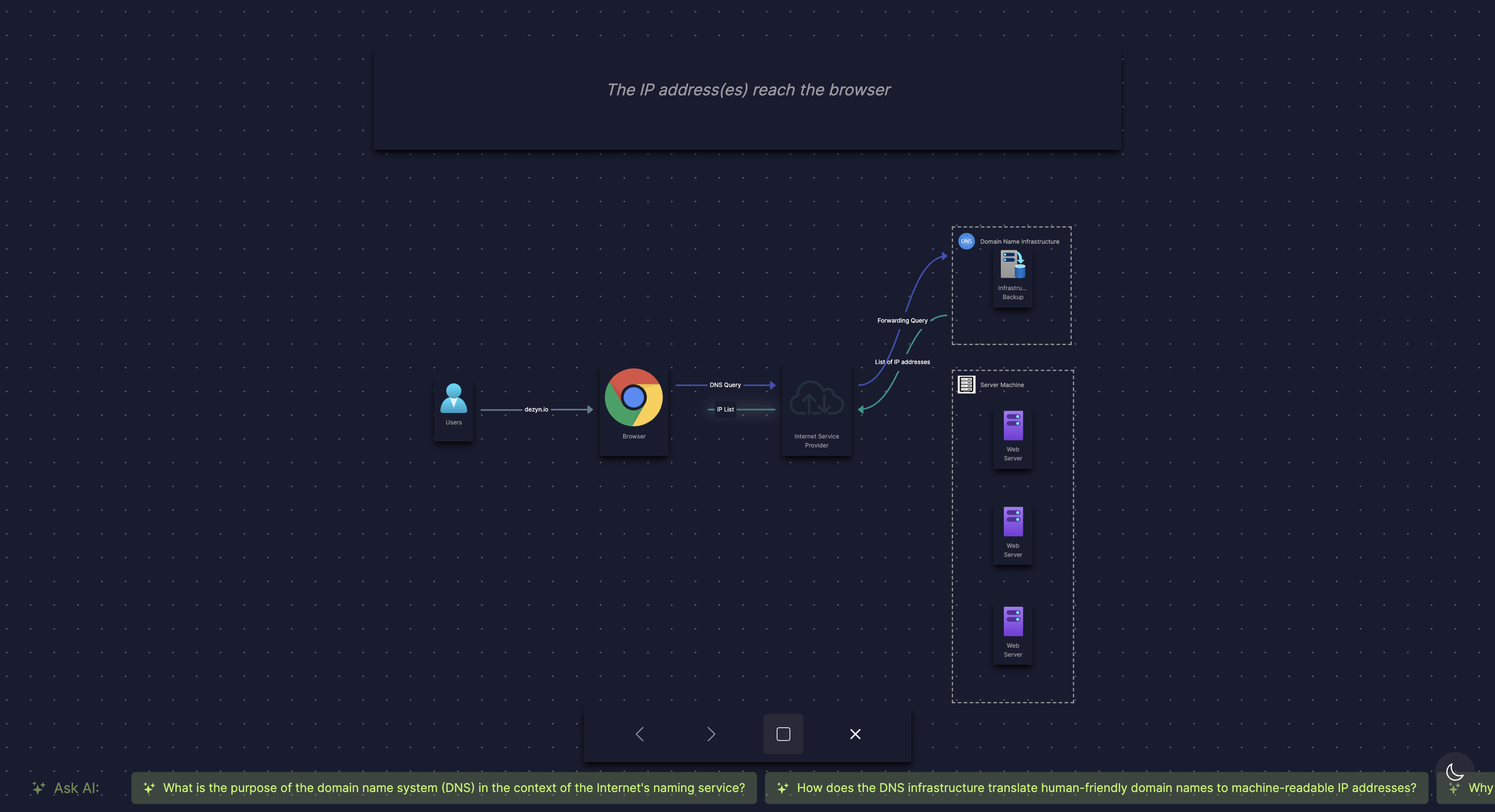Viewport: 1495px width, 812px height.
Task: Click the Internet Service Provider cloud icon
Action: pos(816,398)
